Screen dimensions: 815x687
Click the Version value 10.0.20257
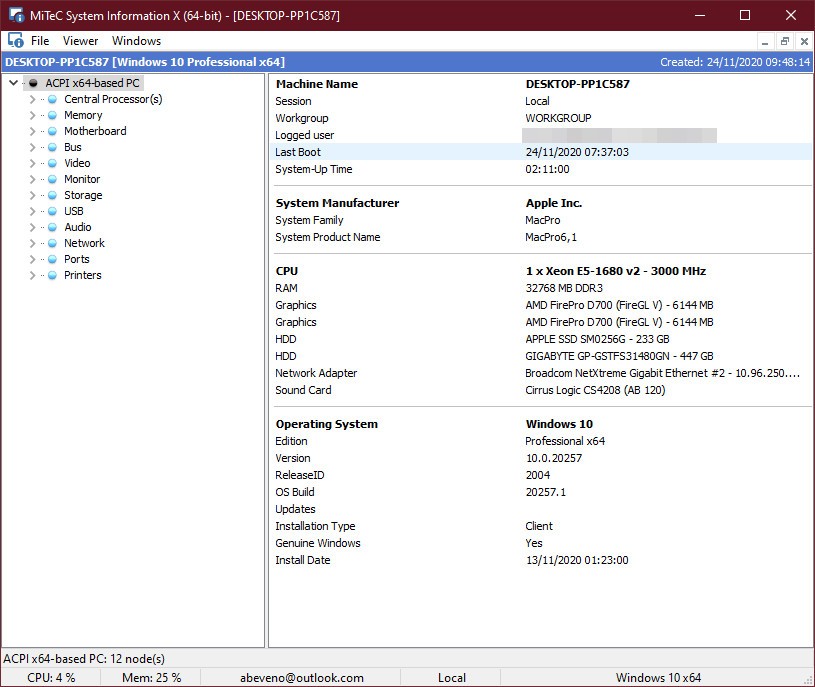(554, 458)
